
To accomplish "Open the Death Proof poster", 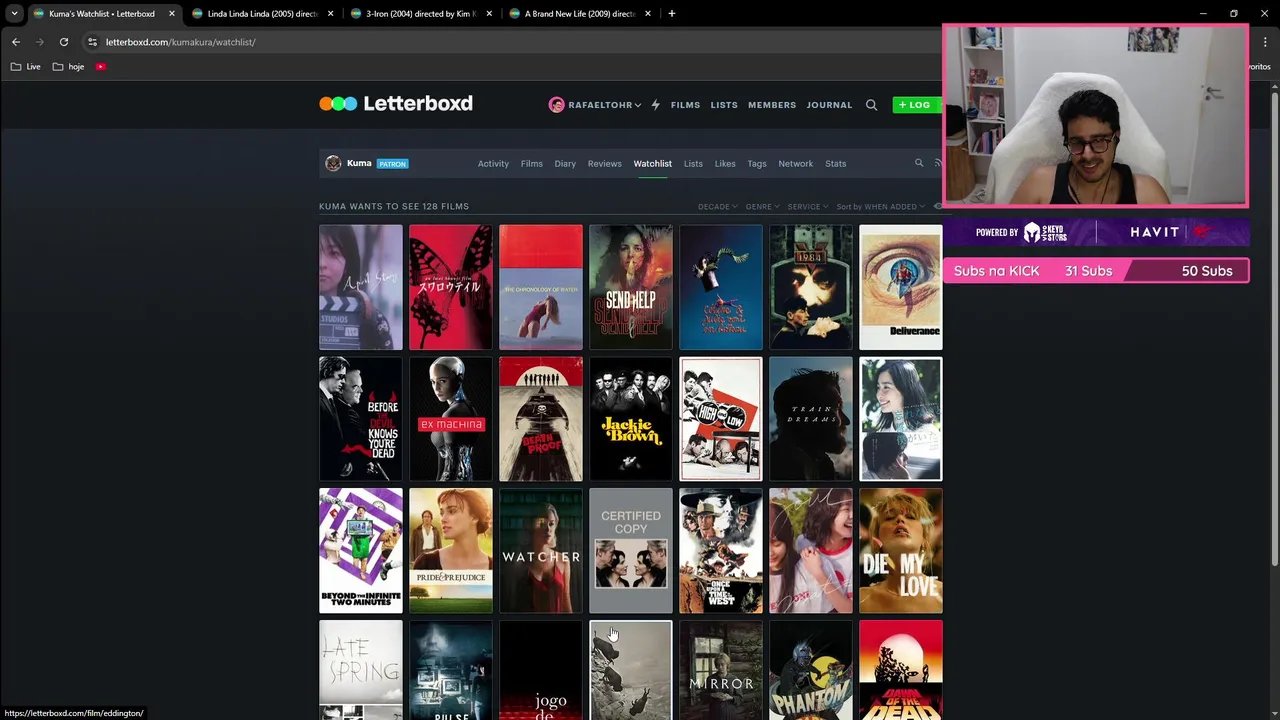I will pos(541,419).
